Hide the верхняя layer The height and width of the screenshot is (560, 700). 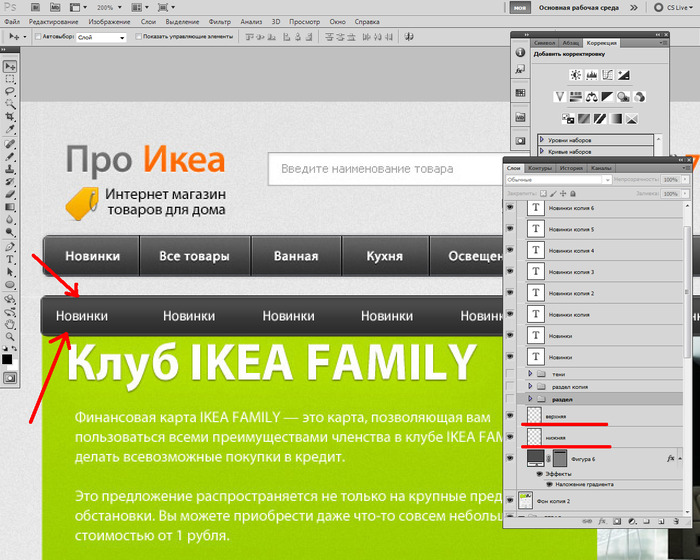(510, 416)
